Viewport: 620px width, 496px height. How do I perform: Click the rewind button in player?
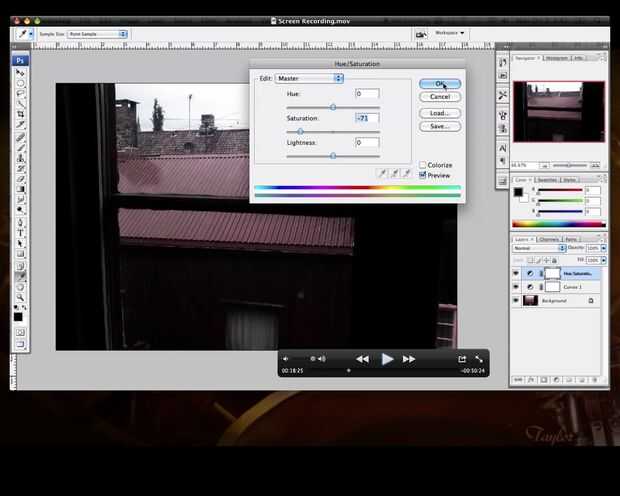[362, 358]
